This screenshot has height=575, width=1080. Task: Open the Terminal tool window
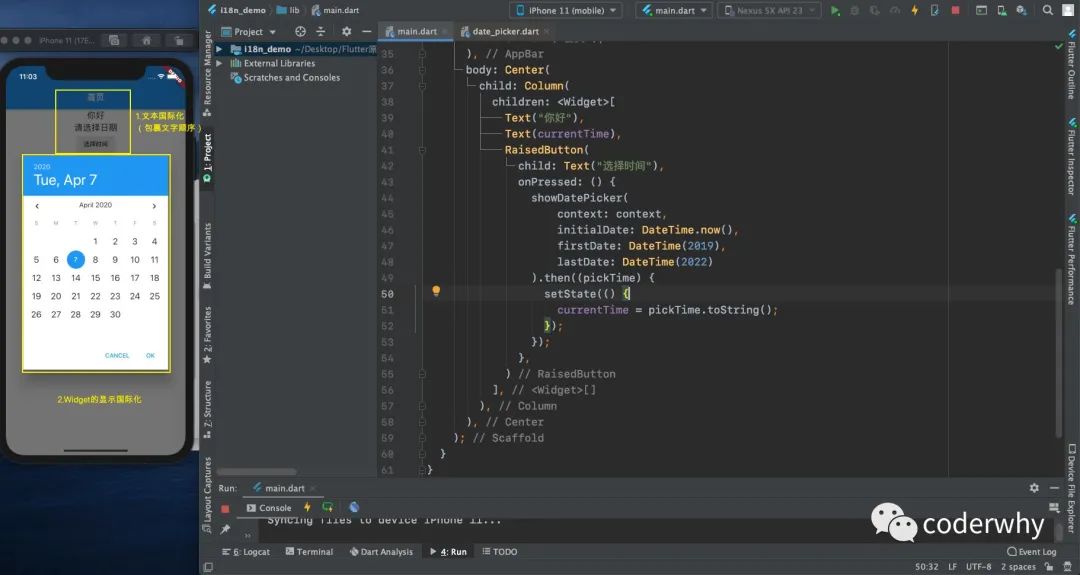point(309,552)
